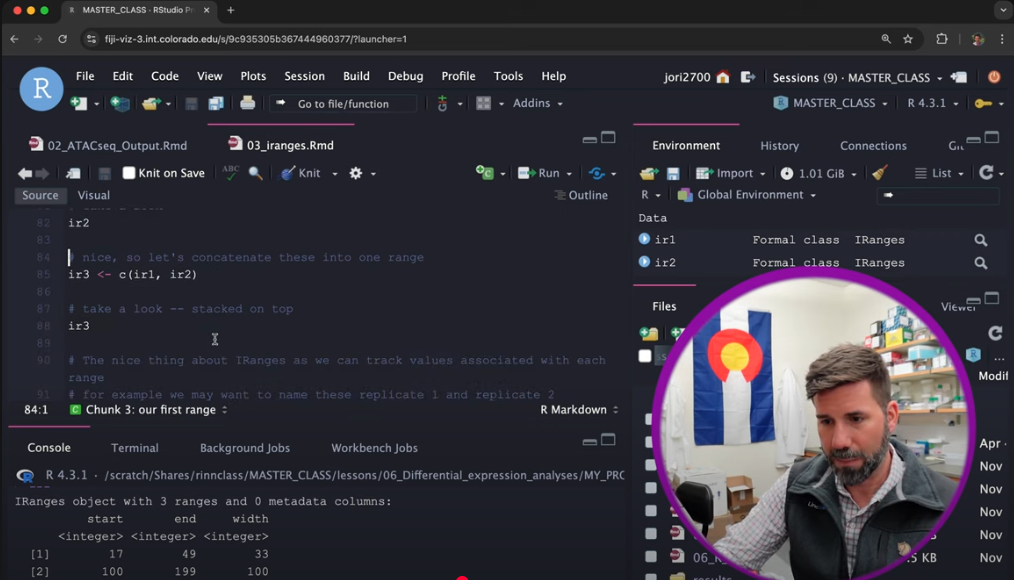Click the Go to file/function field
The image size is (1014, 580).
(343, 103)
